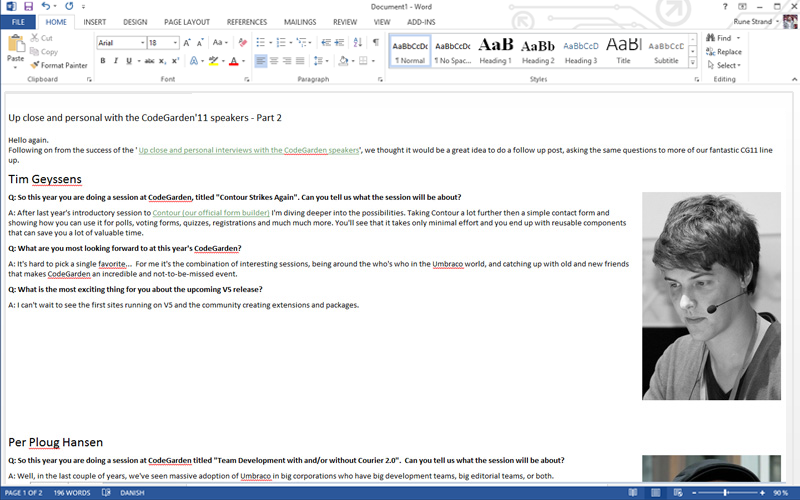Toggle Show/Hide paragraph marks
This screenshot has height=500, width=800.
click(x=376, y=42)
